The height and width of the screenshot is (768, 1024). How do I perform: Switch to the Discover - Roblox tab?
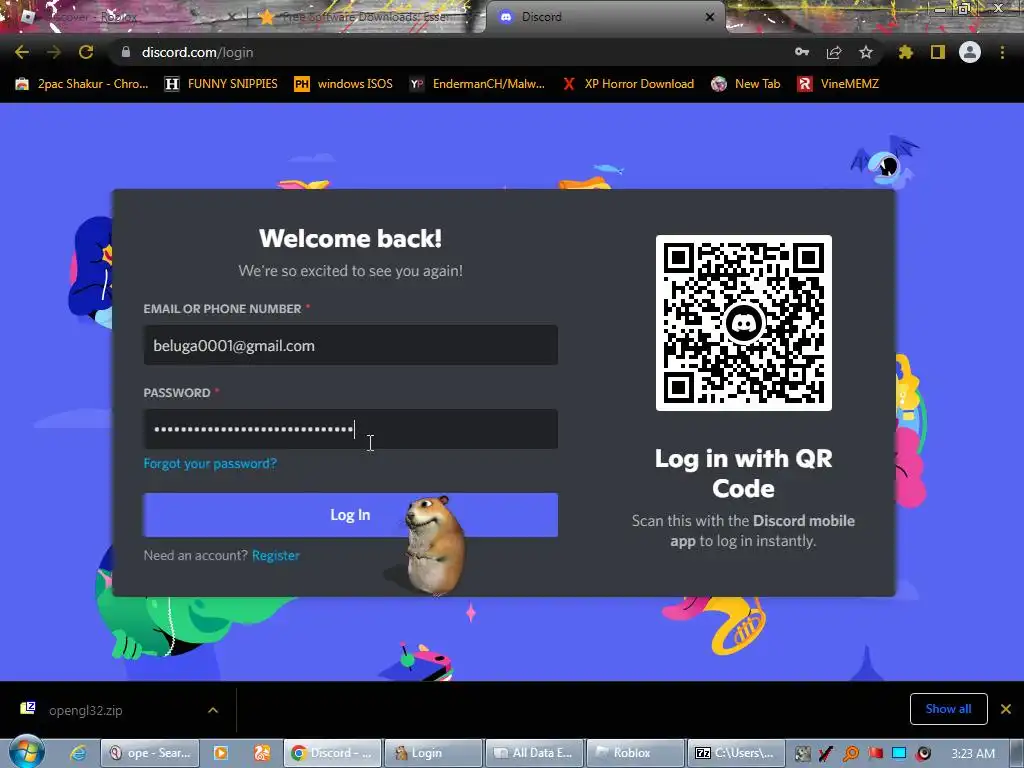pos(124,17)
